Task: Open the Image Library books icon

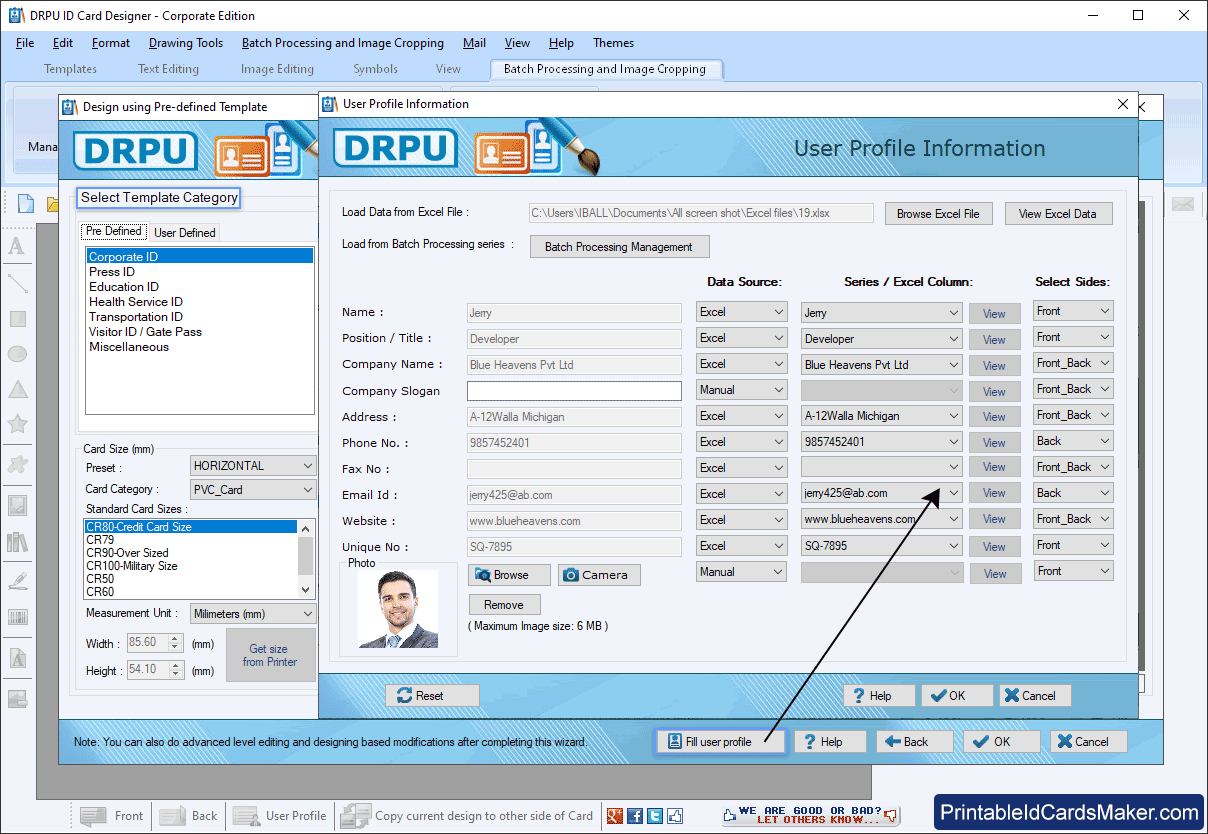Action: (x=17, y=542)
